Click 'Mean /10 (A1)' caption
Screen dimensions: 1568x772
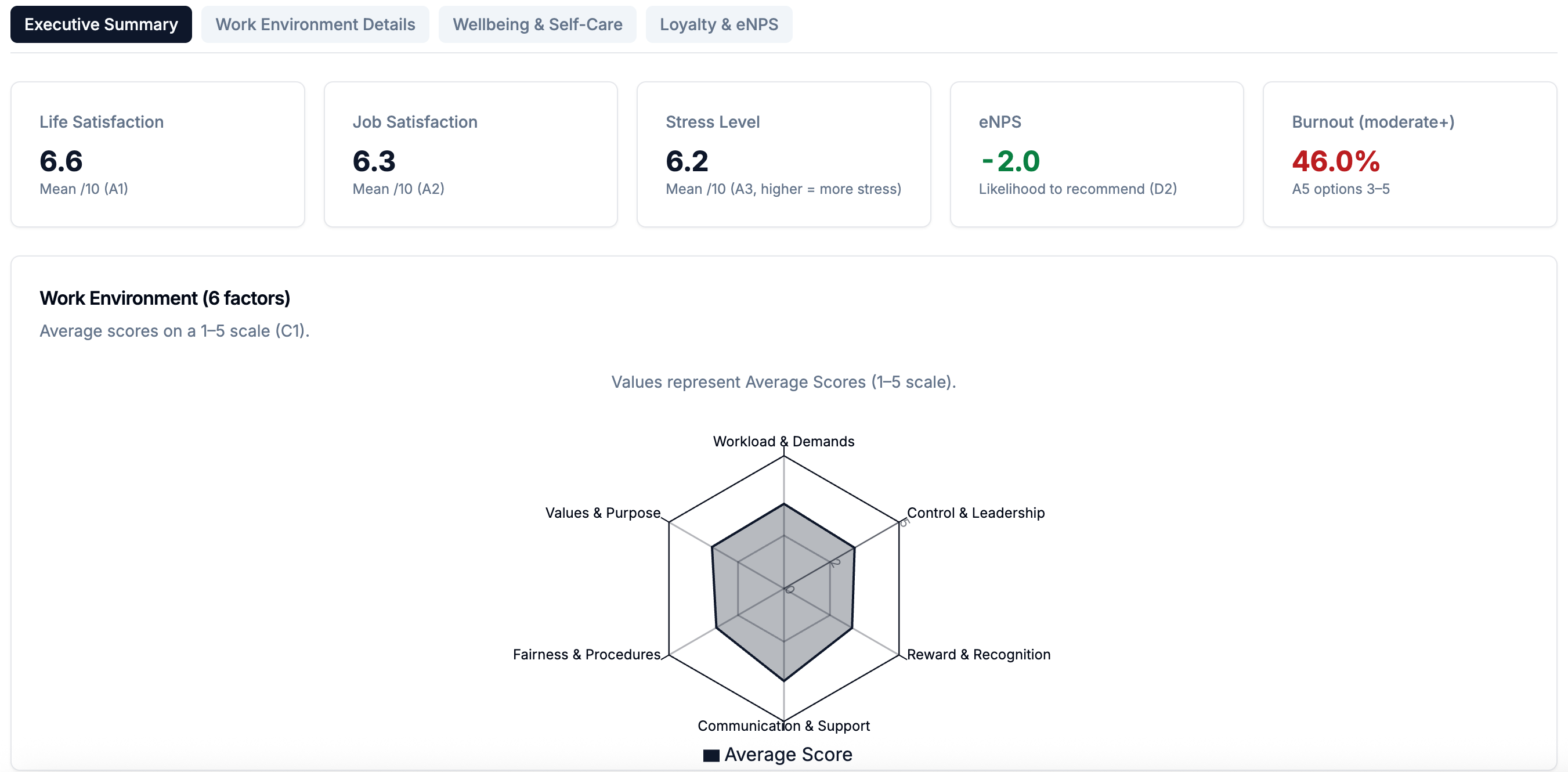click(x=84, y=189)
